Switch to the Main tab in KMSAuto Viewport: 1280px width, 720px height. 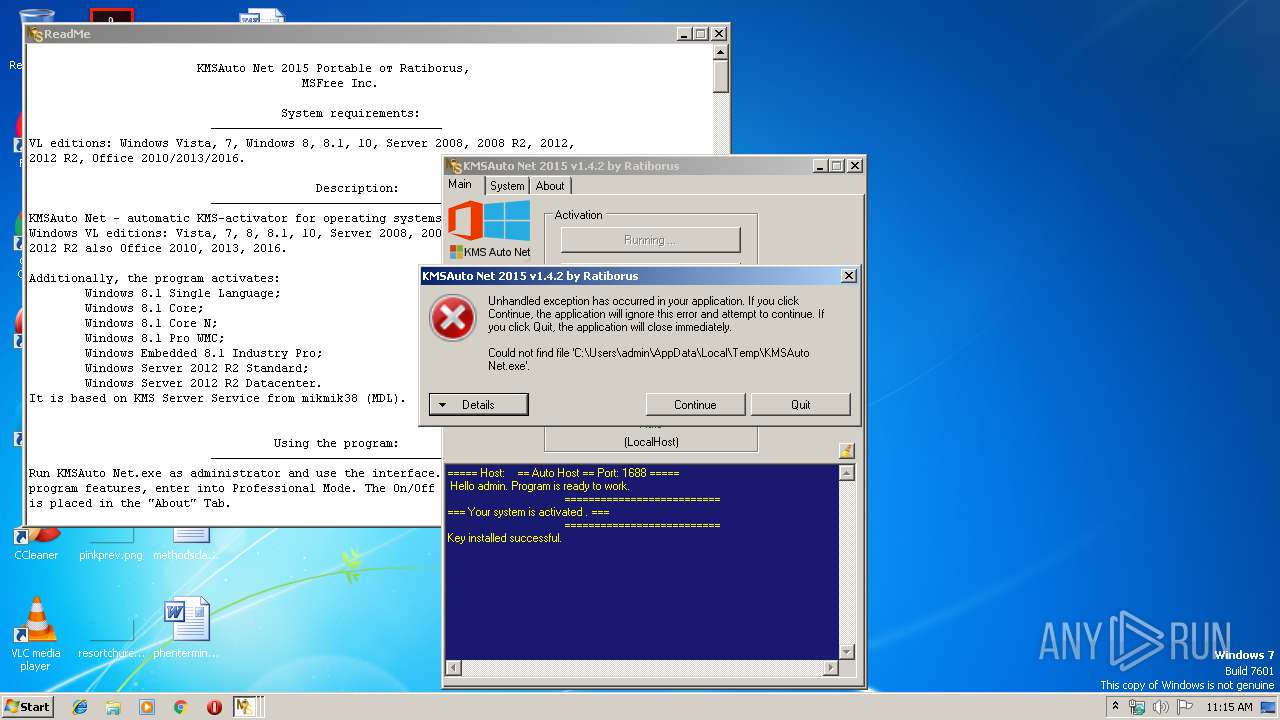(460, 185)
